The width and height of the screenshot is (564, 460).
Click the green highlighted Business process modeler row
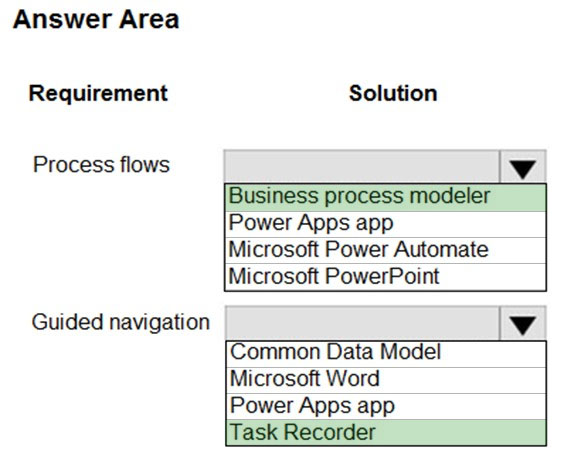[385, 197]
